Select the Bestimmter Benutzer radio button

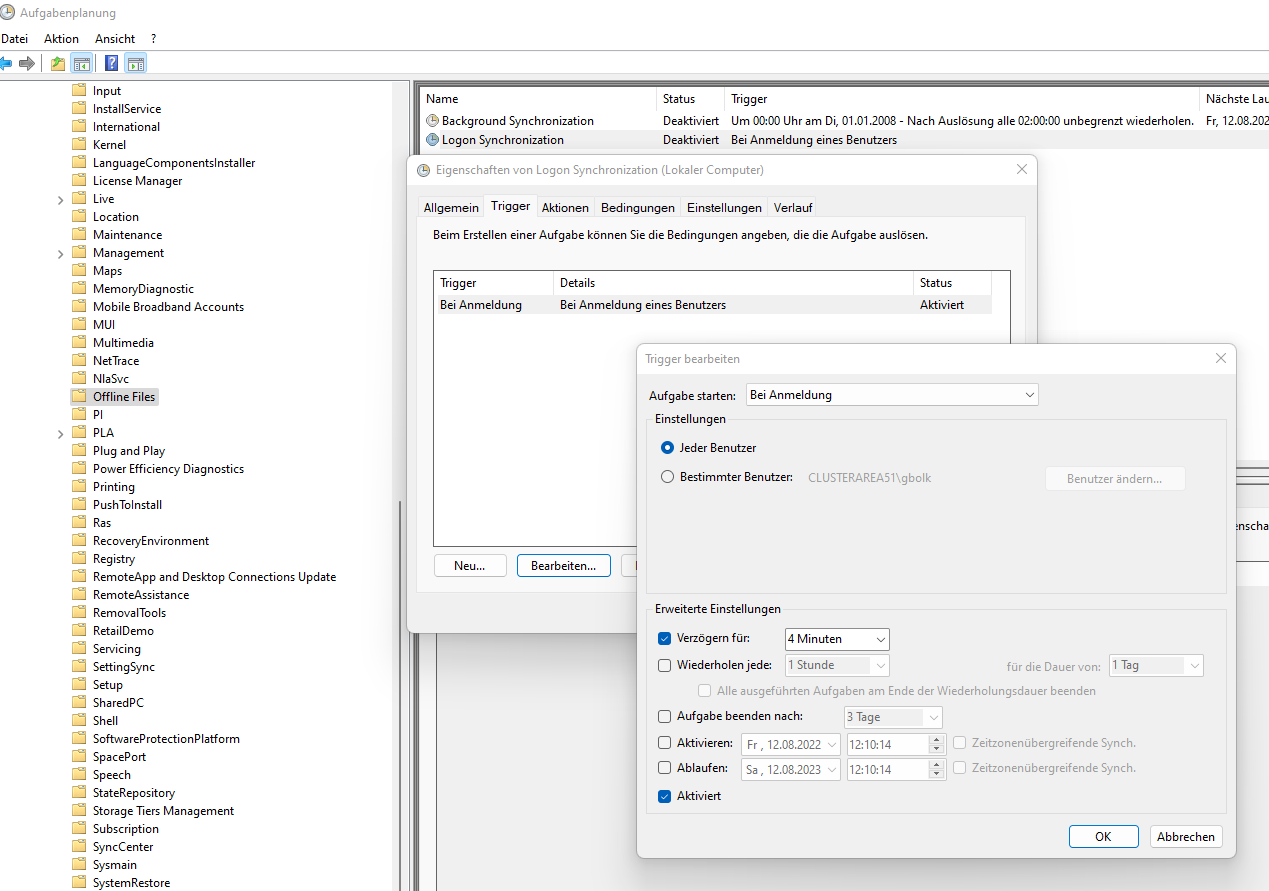click(x=667, y=478)
